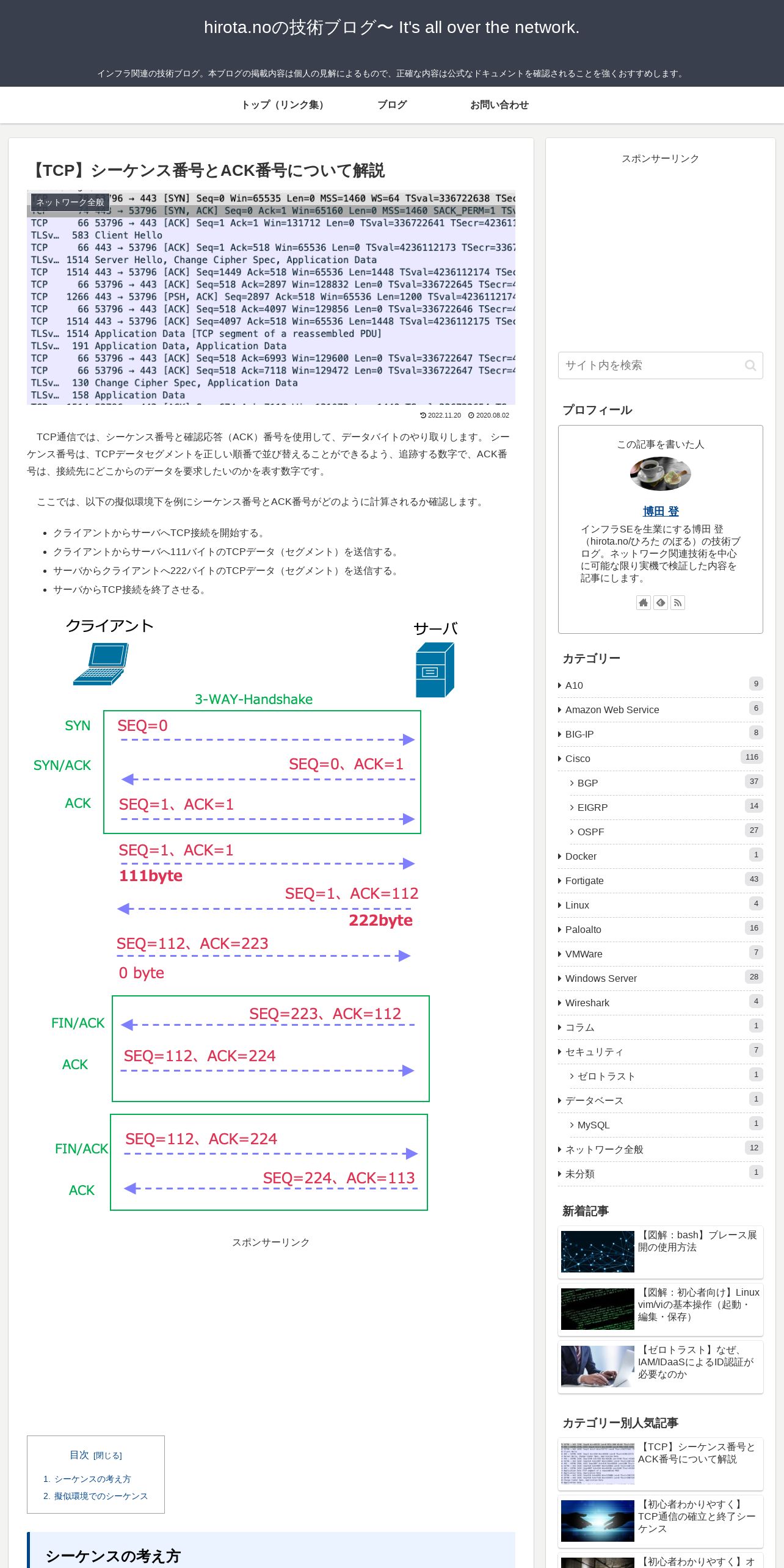Open the Docker category
This screenshot has width=784, height=1568.
tap(660, 856)
